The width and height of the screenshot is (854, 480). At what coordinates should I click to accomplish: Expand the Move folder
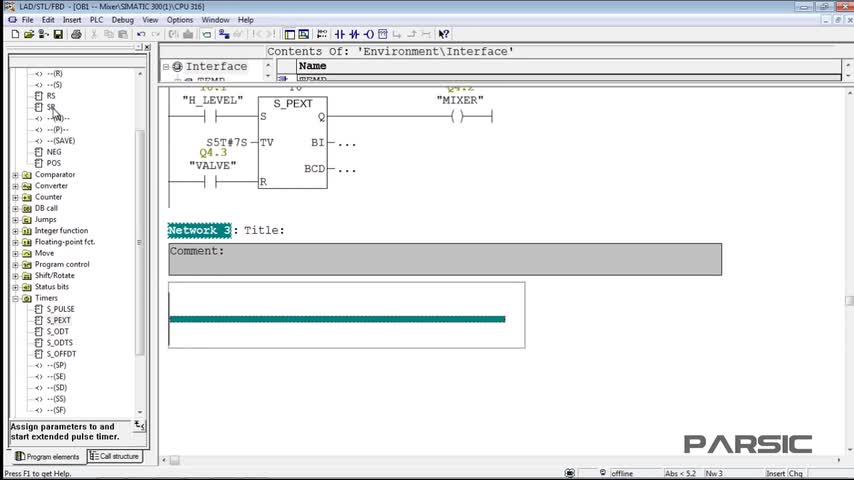(16, 253)
